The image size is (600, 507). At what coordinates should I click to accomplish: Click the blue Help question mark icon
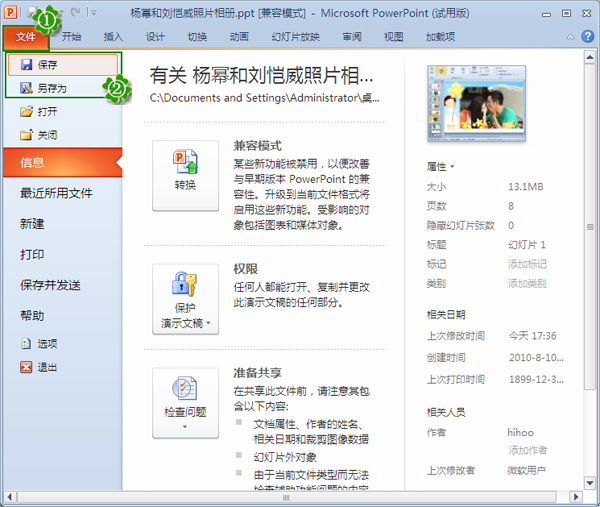point(588,36)
